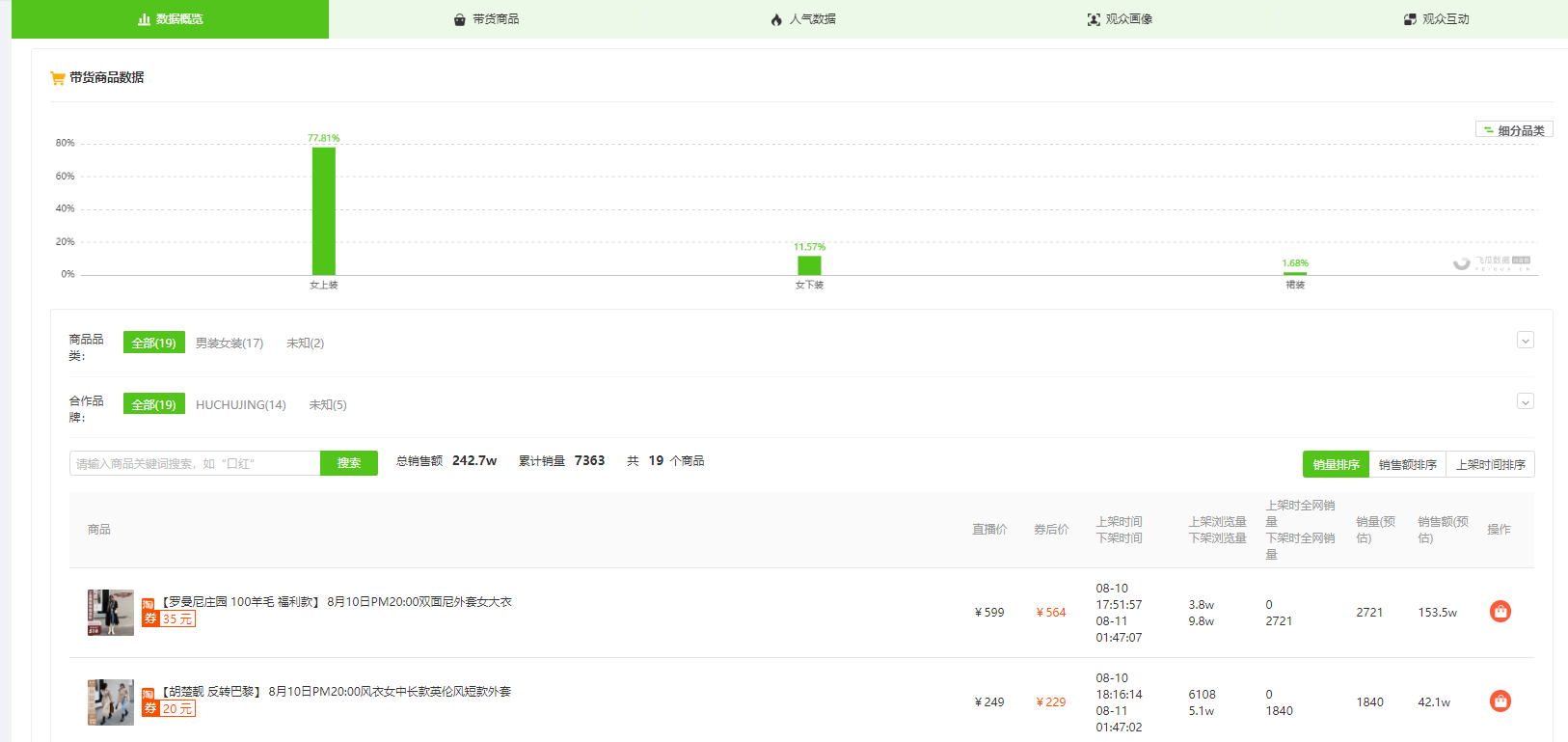This screenshot has height=742, width=1568.
Task: Click the ¥229 coupon price
Action: [1051, 702]
